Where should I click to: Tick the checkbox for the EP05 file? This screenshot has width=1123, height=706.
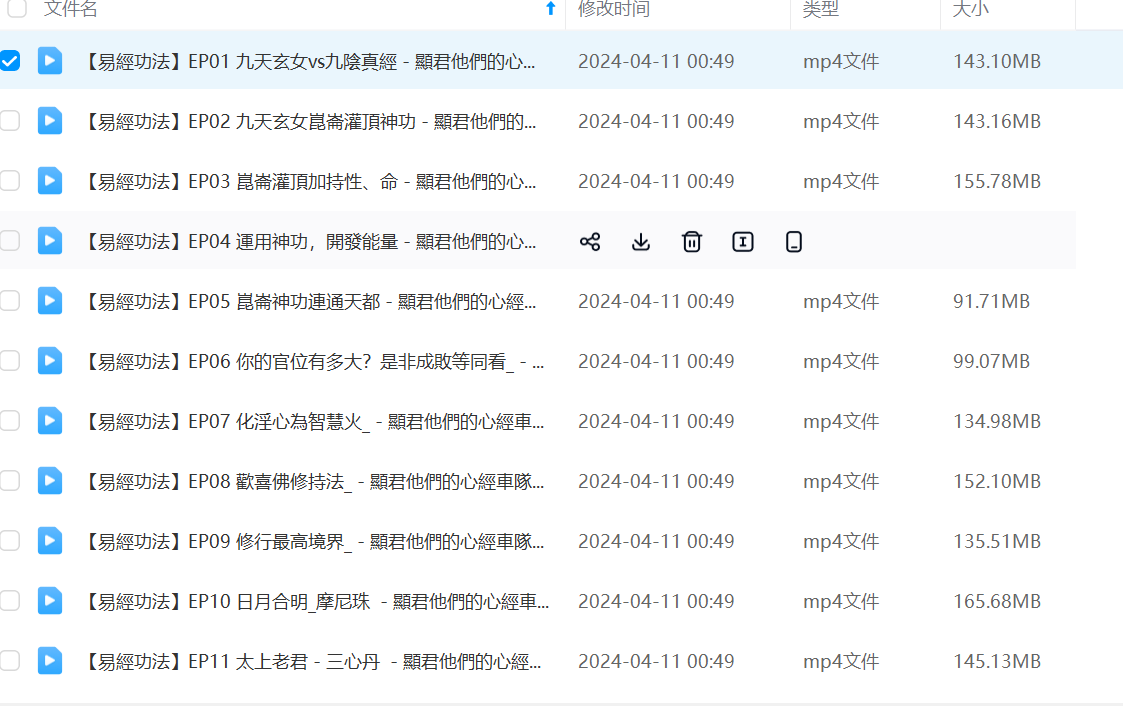(10, 301)
